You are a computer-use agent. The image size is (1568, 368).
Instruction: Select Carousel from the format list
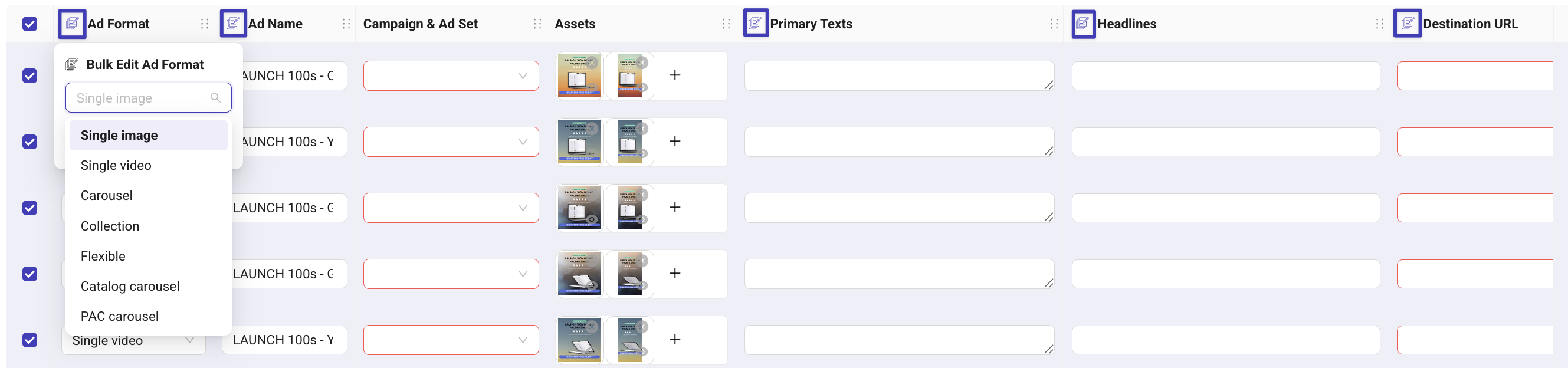point(107,195)
